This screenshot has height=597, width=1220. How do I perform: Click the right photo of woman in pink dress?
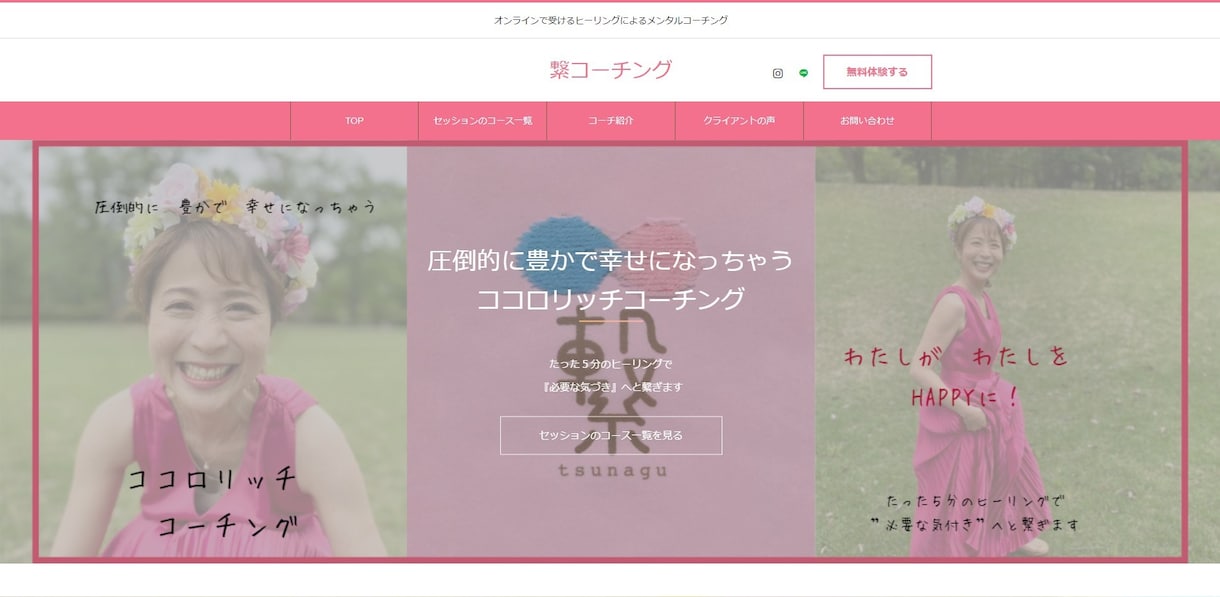pyautogui.click(x=998, y=352)
